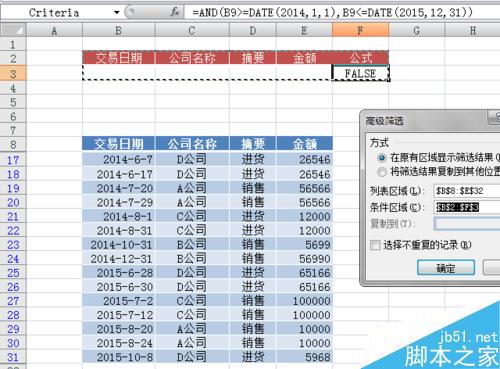Click date cell 2015-7-12
The height and width of the screenshot is (369, 500).
click(119, 315)
